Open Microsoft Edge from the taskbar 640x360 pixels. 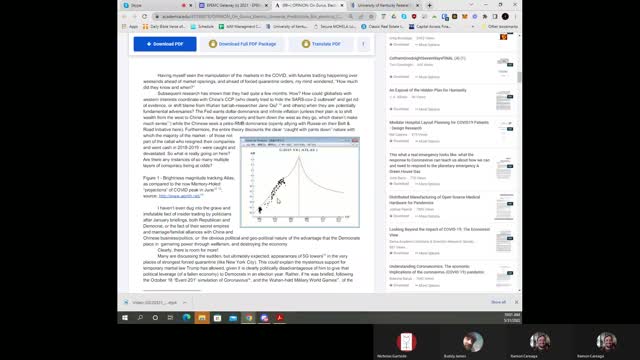(187, 318)
